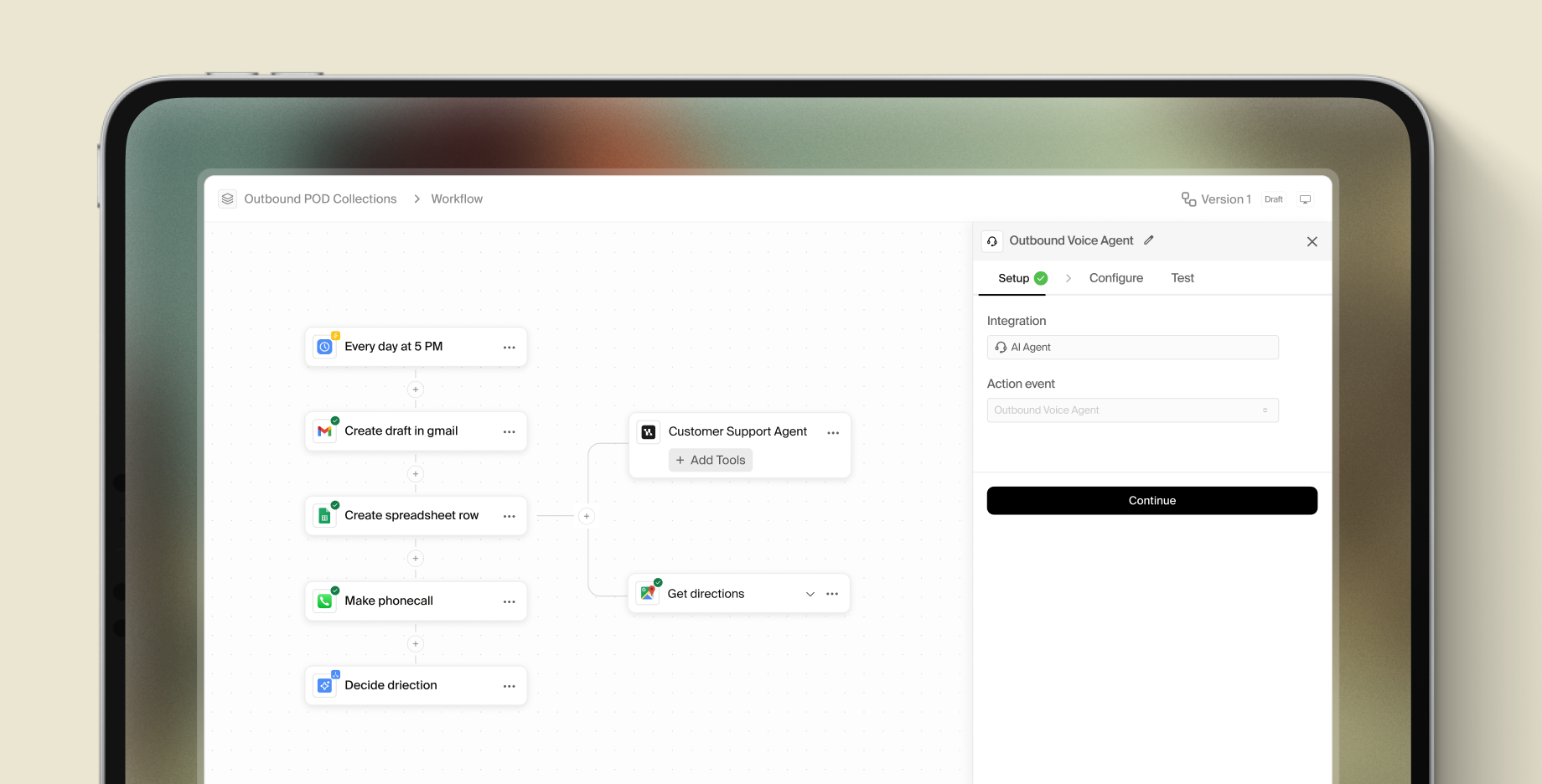Switch to the Configure tab
Screen dimensions: 1542x784
click(1115, 277)
